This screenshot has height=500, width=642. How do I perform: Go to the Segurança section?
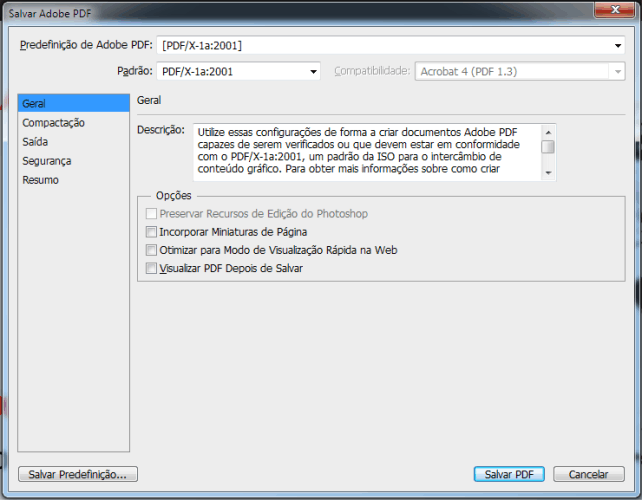click(47, 161)
